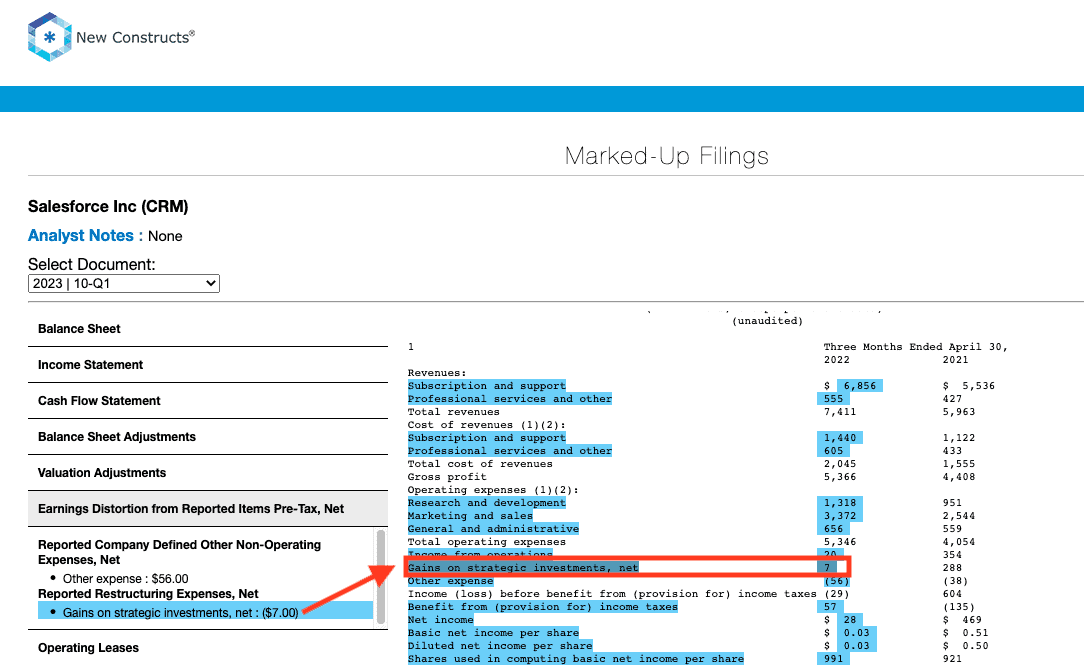Click the highlighted 605 cost value
1084x665 pixels.
833,451
